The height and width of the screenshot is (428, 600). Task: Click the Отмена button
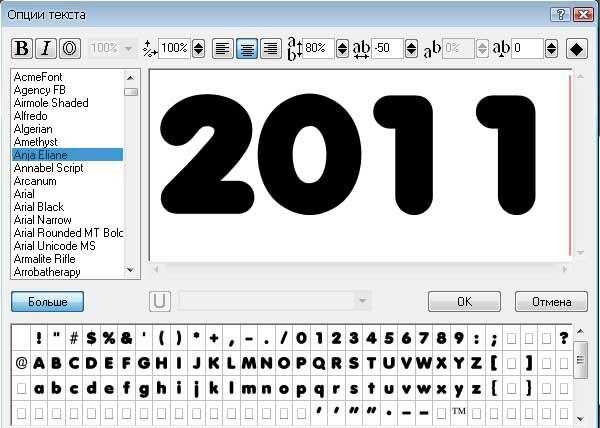point(551,302)
